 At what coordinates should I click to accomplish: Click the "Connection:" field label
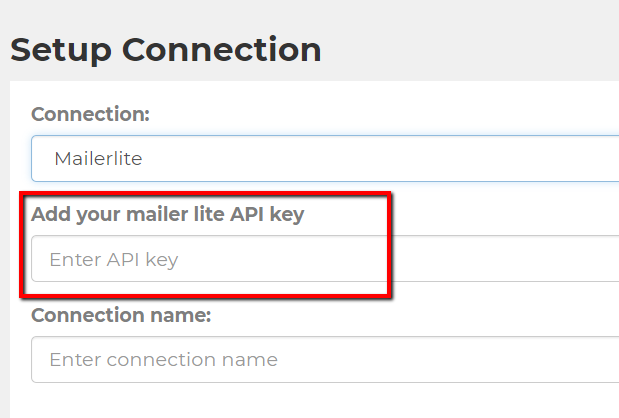91,114
